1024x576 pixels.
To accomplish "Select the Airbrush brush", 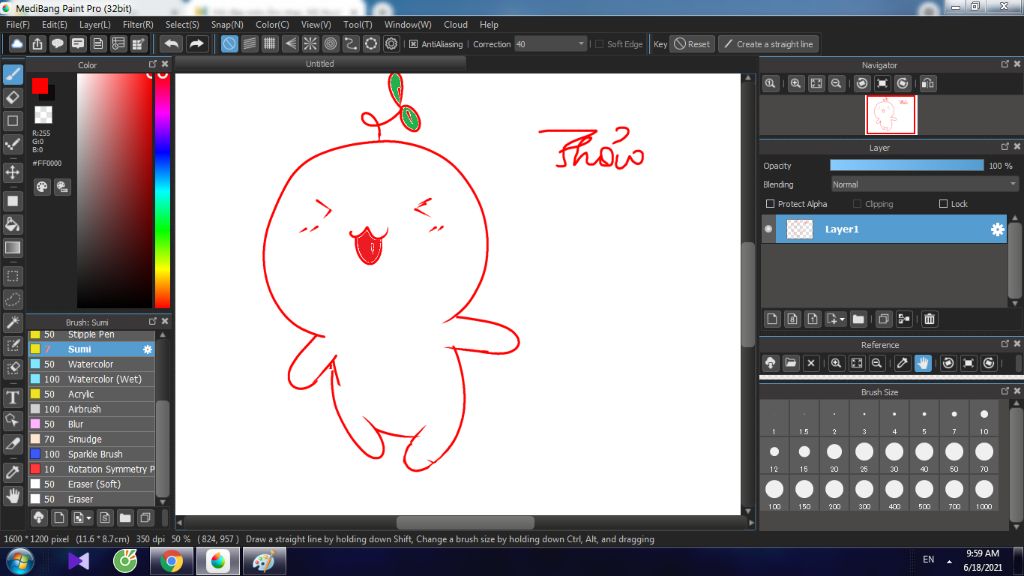I will coord(91,409).
